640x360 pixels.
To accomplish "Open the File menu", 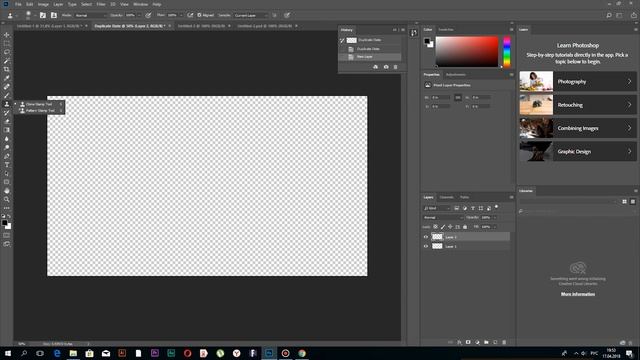I will click(18, 4).
